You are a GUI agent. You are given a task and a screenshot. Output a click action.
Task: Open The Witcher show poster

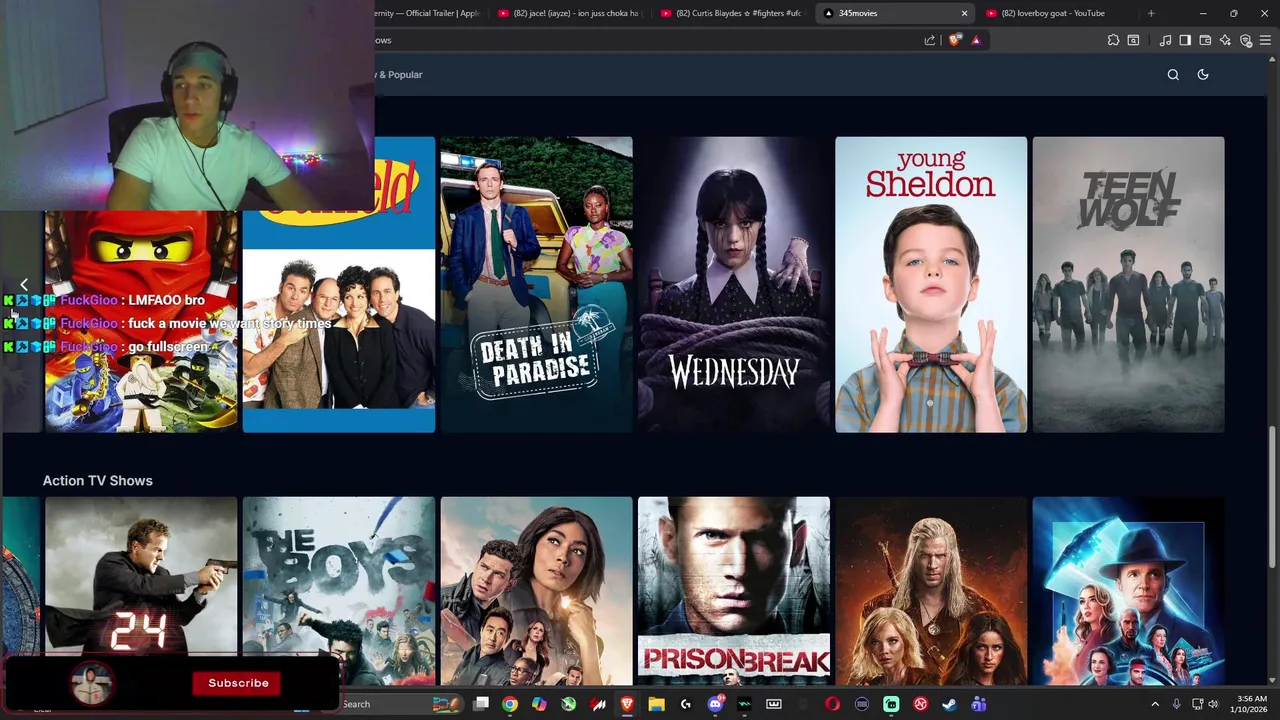[x=931, y=591]
